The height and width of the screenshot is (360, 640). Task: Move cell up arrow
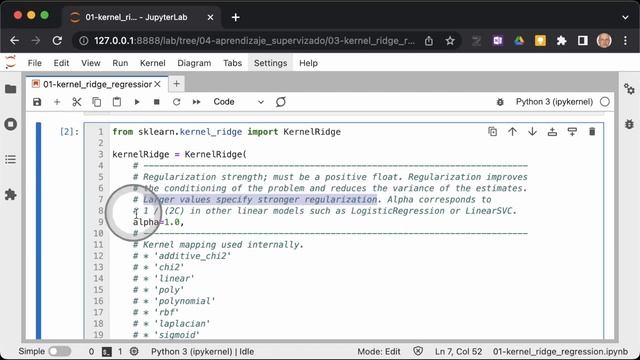point(512,131)
